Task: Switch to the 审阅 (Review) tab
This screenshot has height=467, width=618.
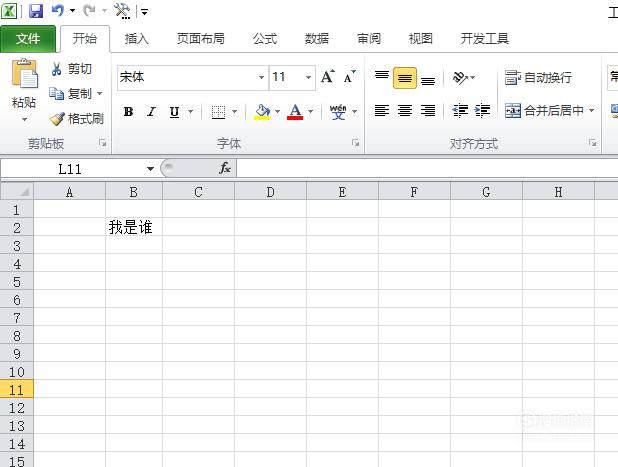Action: coord(369,39)
